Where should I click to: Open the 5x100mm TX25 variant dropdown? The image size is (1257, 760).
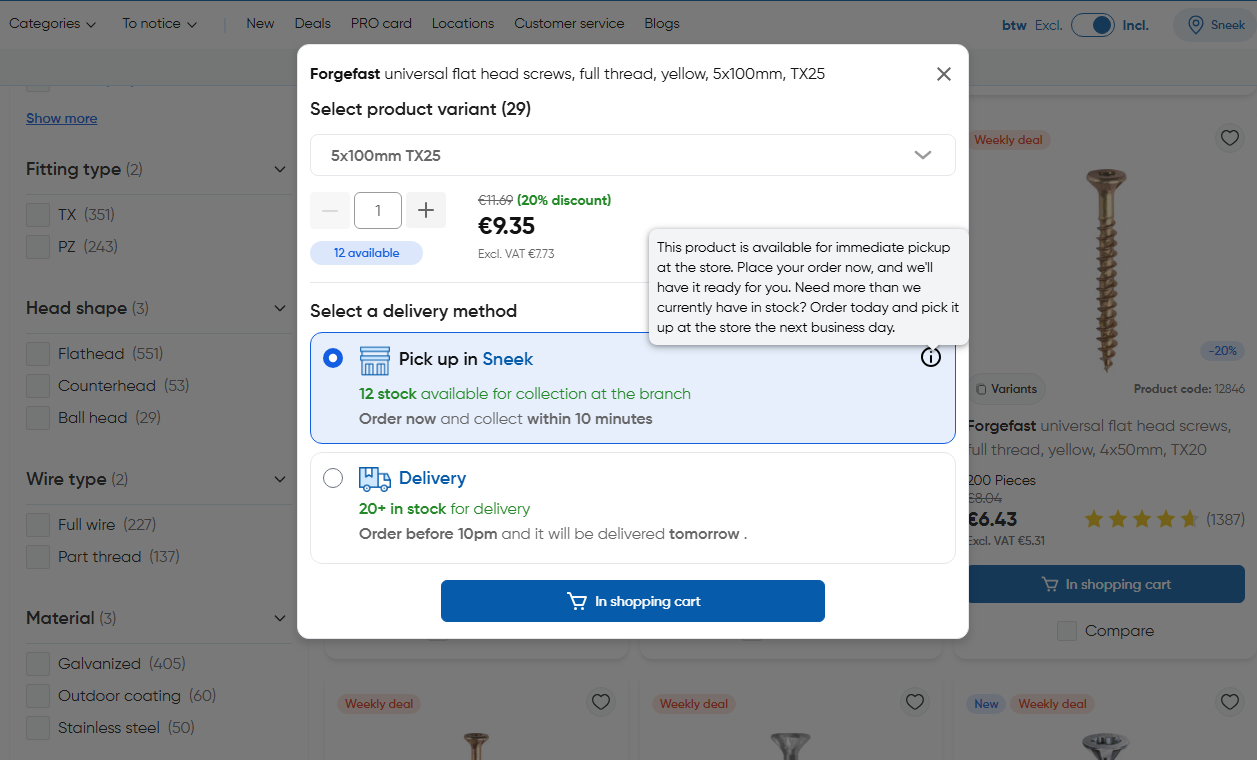point(632,155)
